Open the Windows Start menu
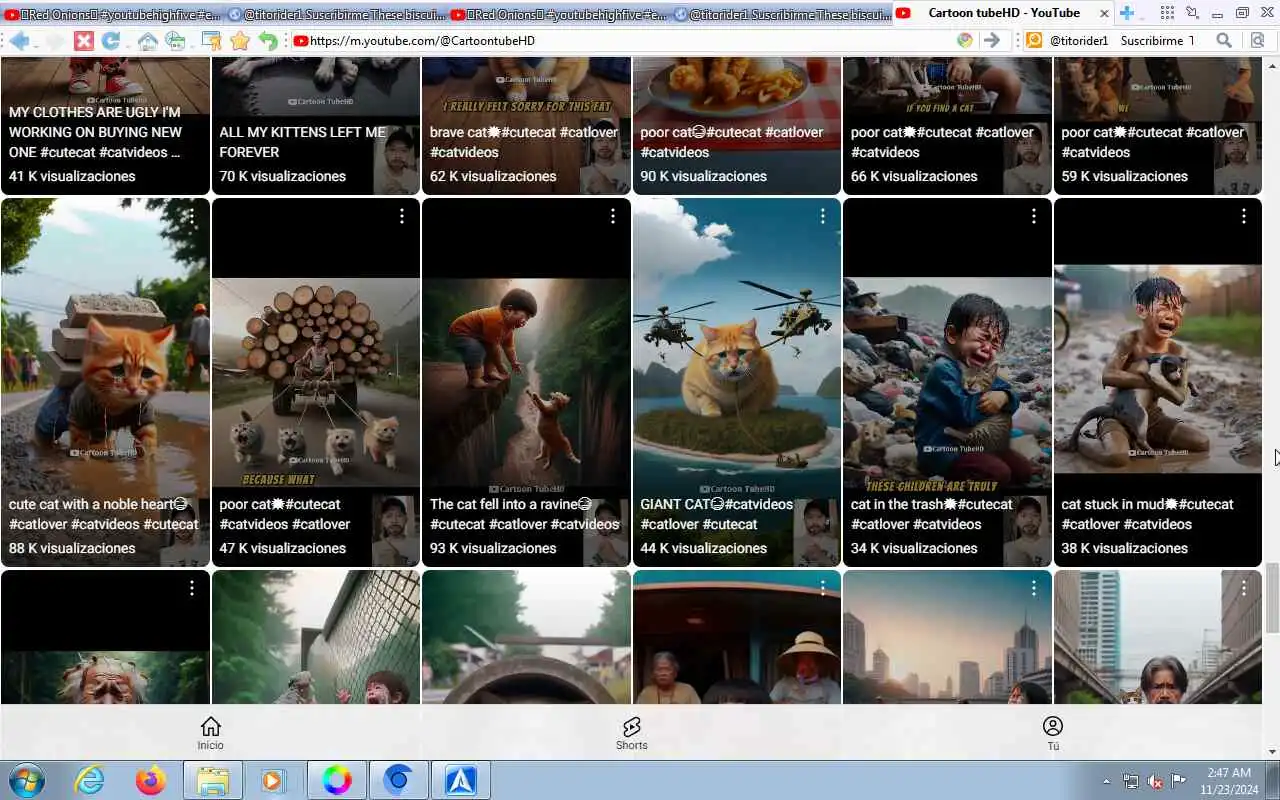 point(27,780)
